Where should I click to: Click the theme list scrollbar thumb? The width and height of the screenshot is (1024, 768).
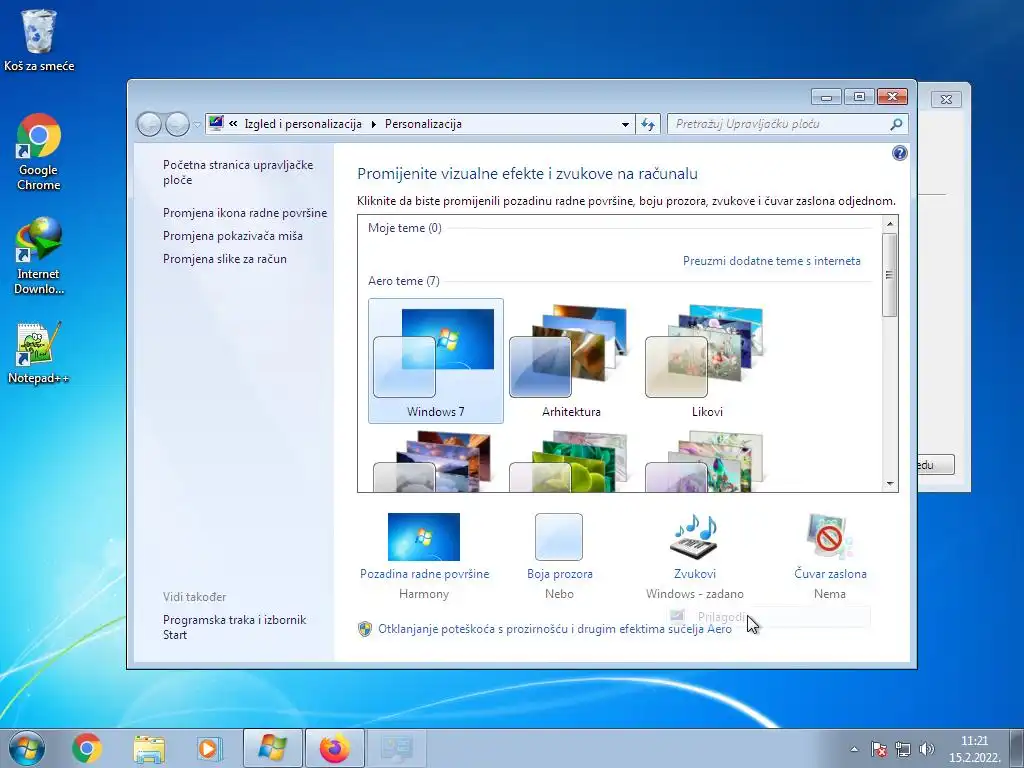889,275
